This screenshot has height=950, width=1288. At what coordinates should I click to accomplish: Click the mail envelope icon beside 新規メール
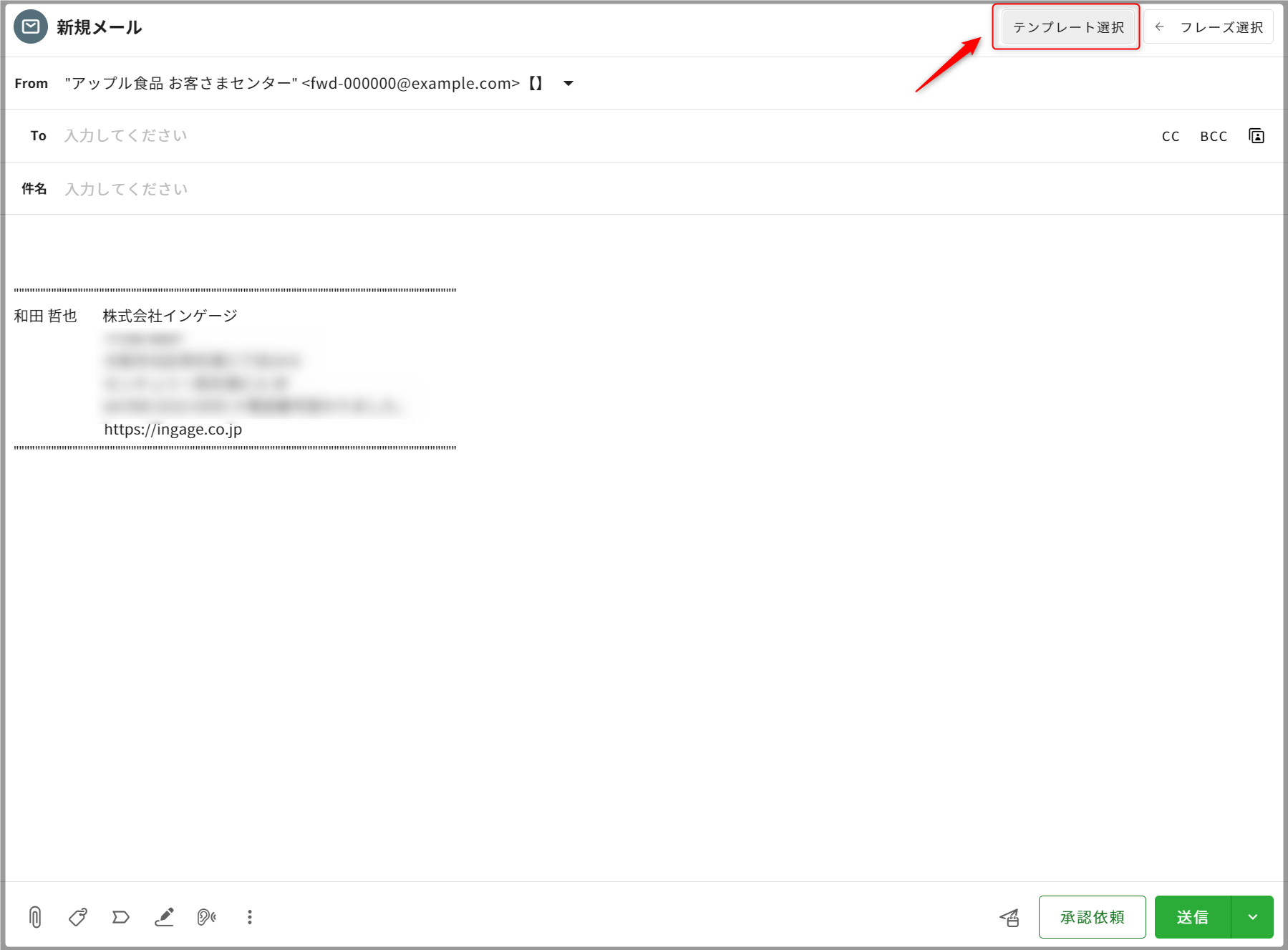[x=31, y=27]
